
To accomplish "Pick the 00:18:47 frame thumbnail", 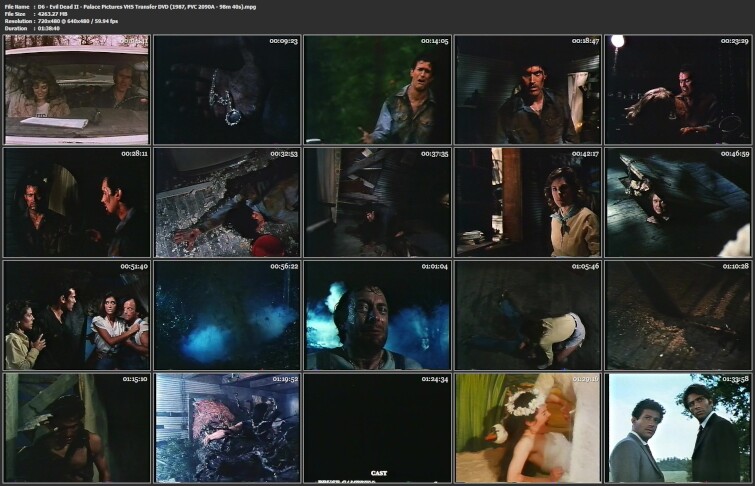I will click(x=528, y=90).
